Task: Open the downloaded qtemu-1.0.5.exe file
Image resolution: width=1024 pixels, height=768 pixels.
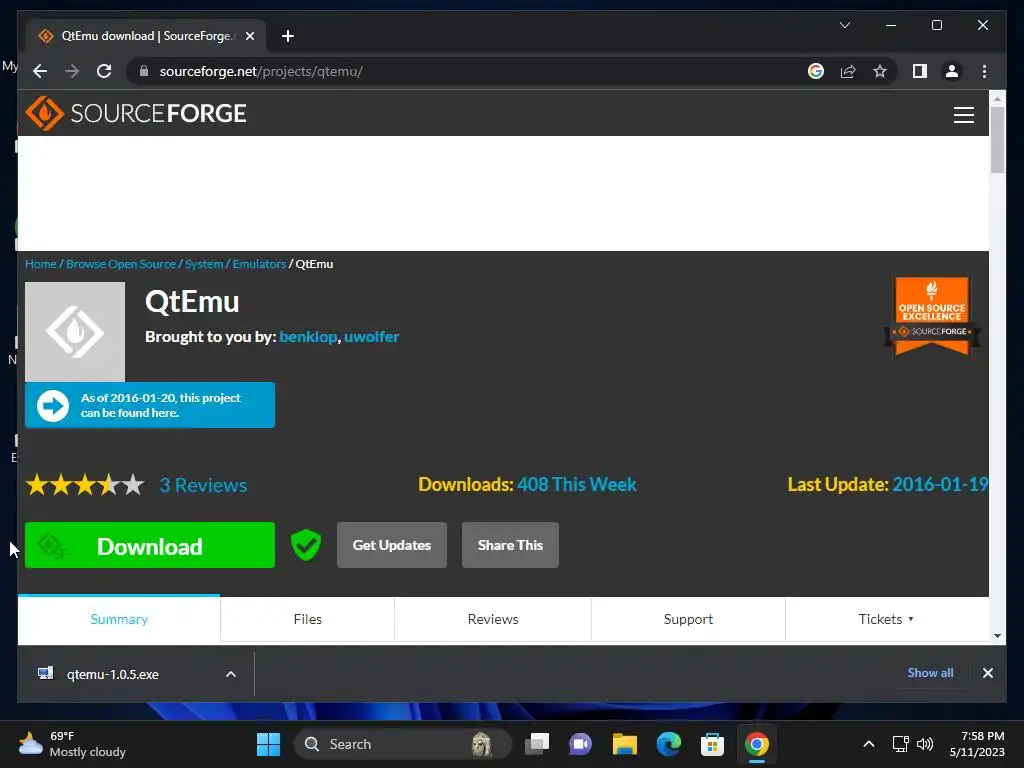Action: coord(112,675)
